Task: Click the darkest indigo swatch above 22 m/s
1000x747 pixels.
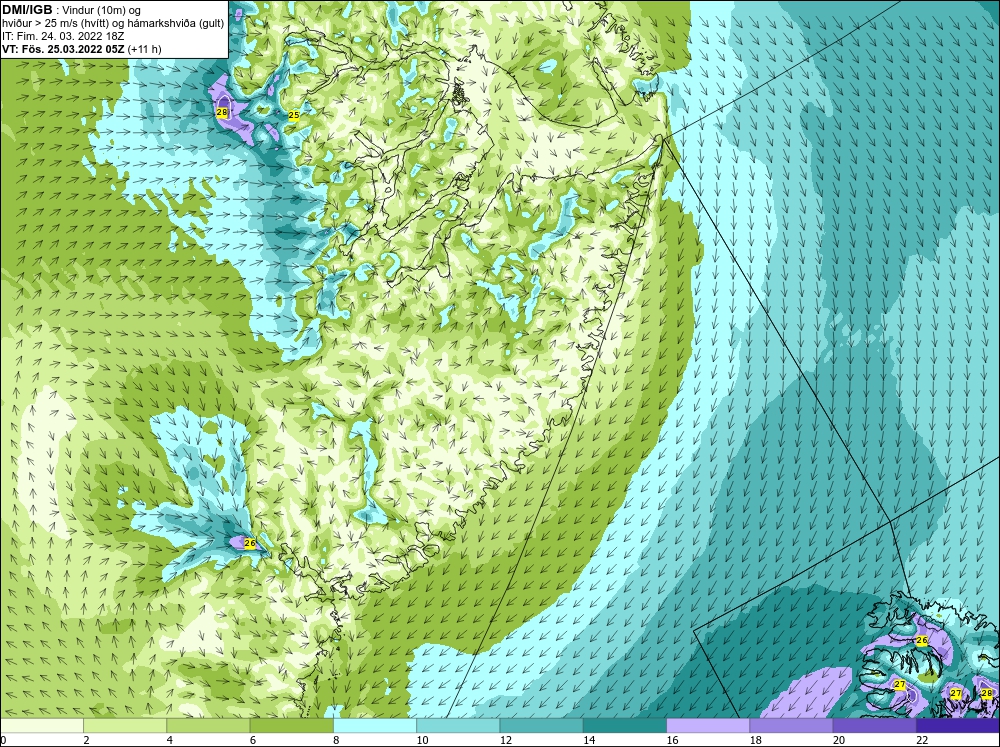Action: coord(957,726)
